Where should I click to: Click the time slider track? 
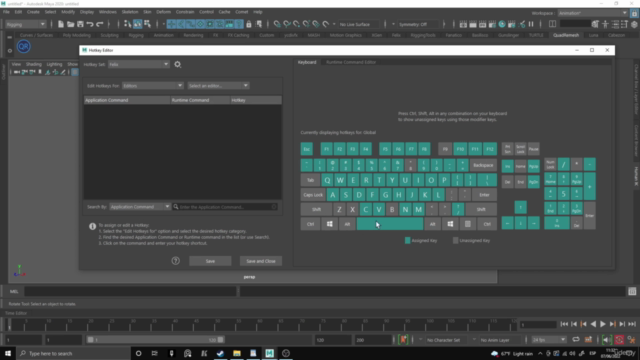(261, 325)
